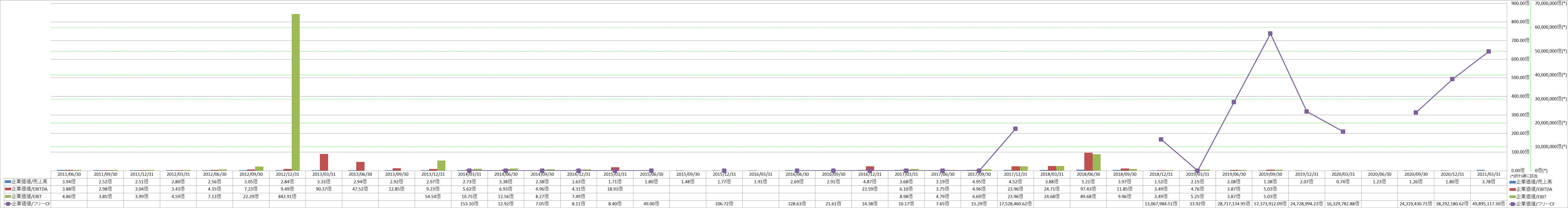
Task: Click the free CF line marker at 2020/09/30
Action: [x=1416, y=112]
